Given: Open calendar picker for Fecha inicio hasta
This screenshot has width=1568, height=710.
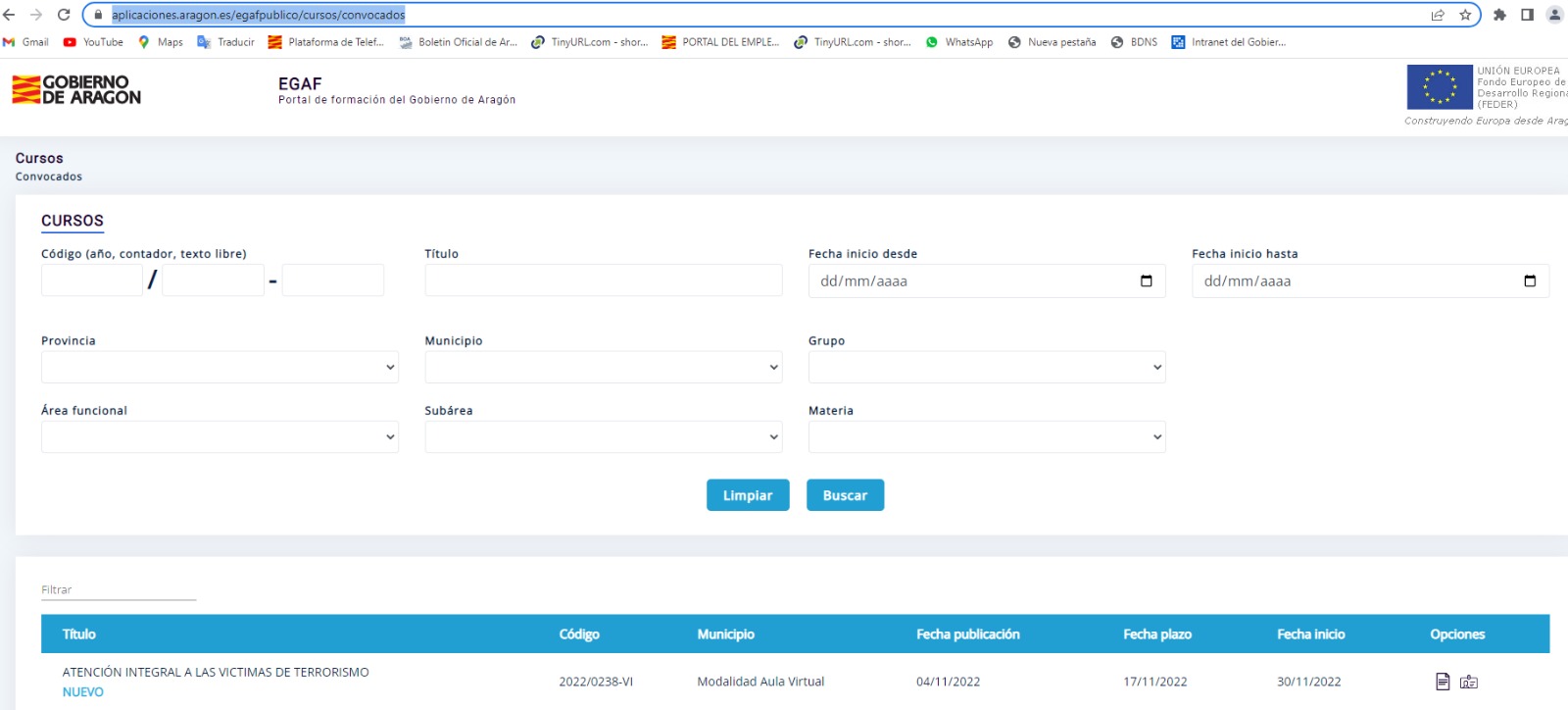Looking at the screenshot, I should click(x=1529, y=281).
